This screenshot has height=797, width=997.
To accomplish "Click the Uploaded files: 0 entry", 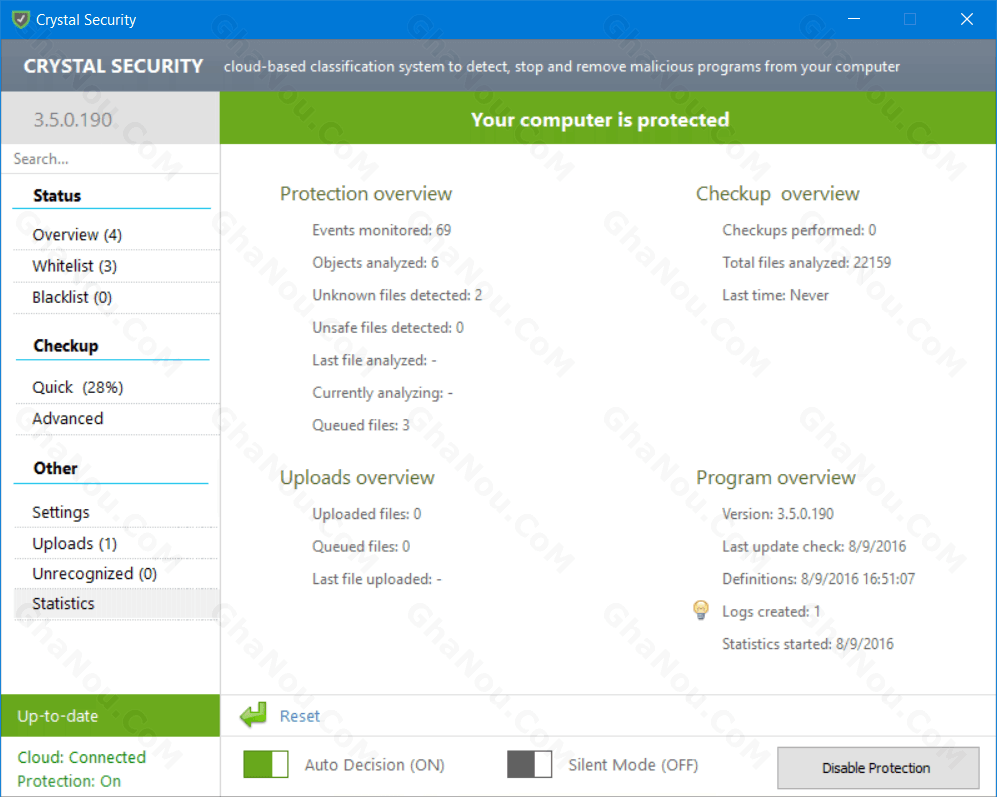I will coord(366,514).
